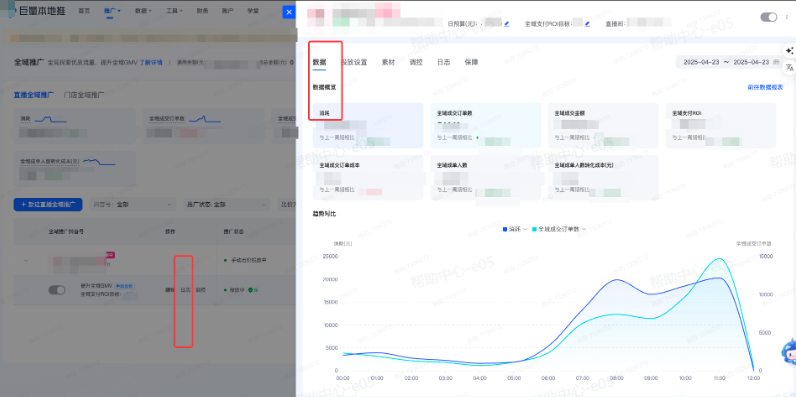Open the three-dot more menu in drawer header

coord(786,17)
